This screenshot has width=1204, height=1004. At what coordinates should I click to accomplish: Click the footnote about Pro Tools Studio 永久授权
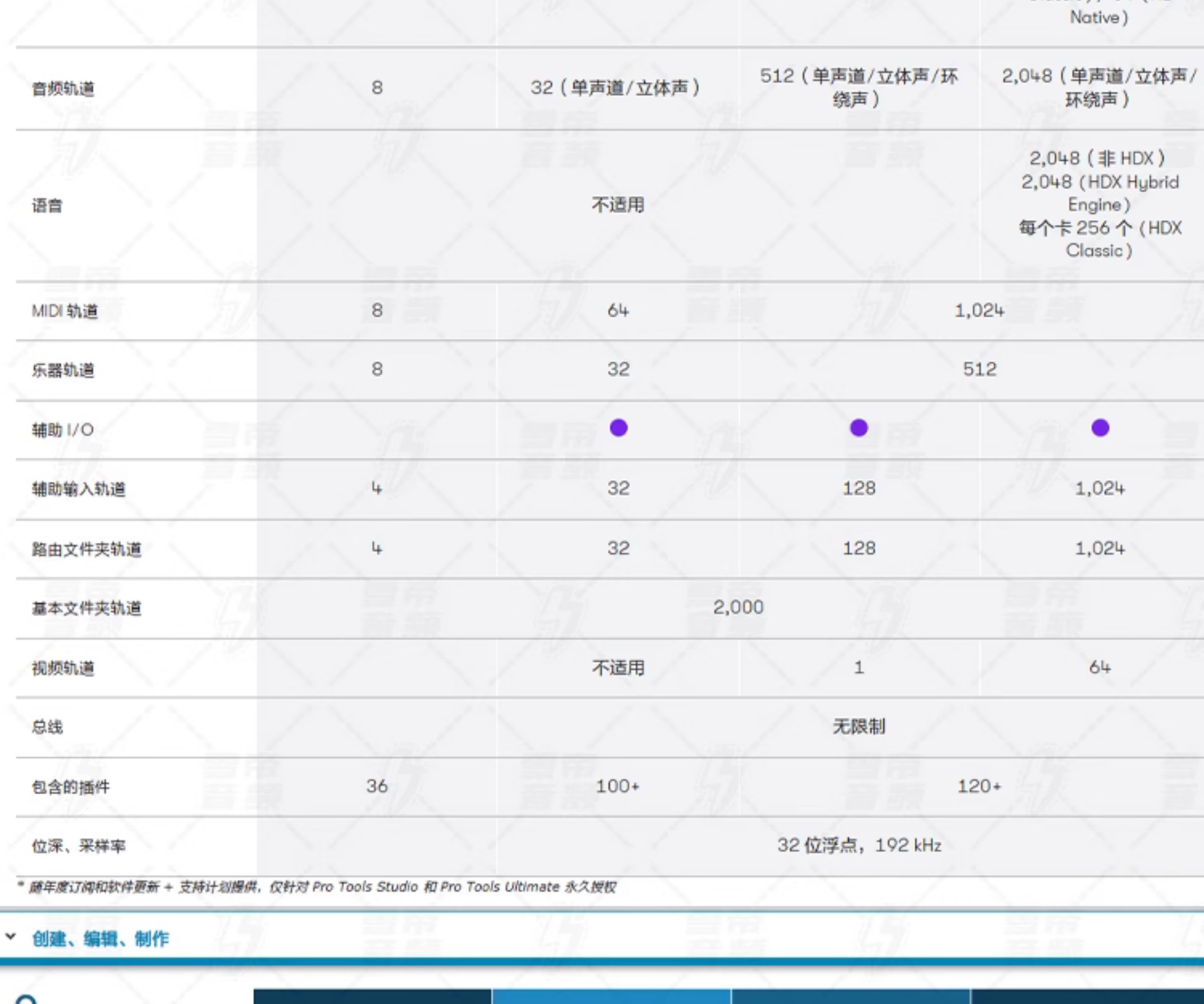click(317, 887)
